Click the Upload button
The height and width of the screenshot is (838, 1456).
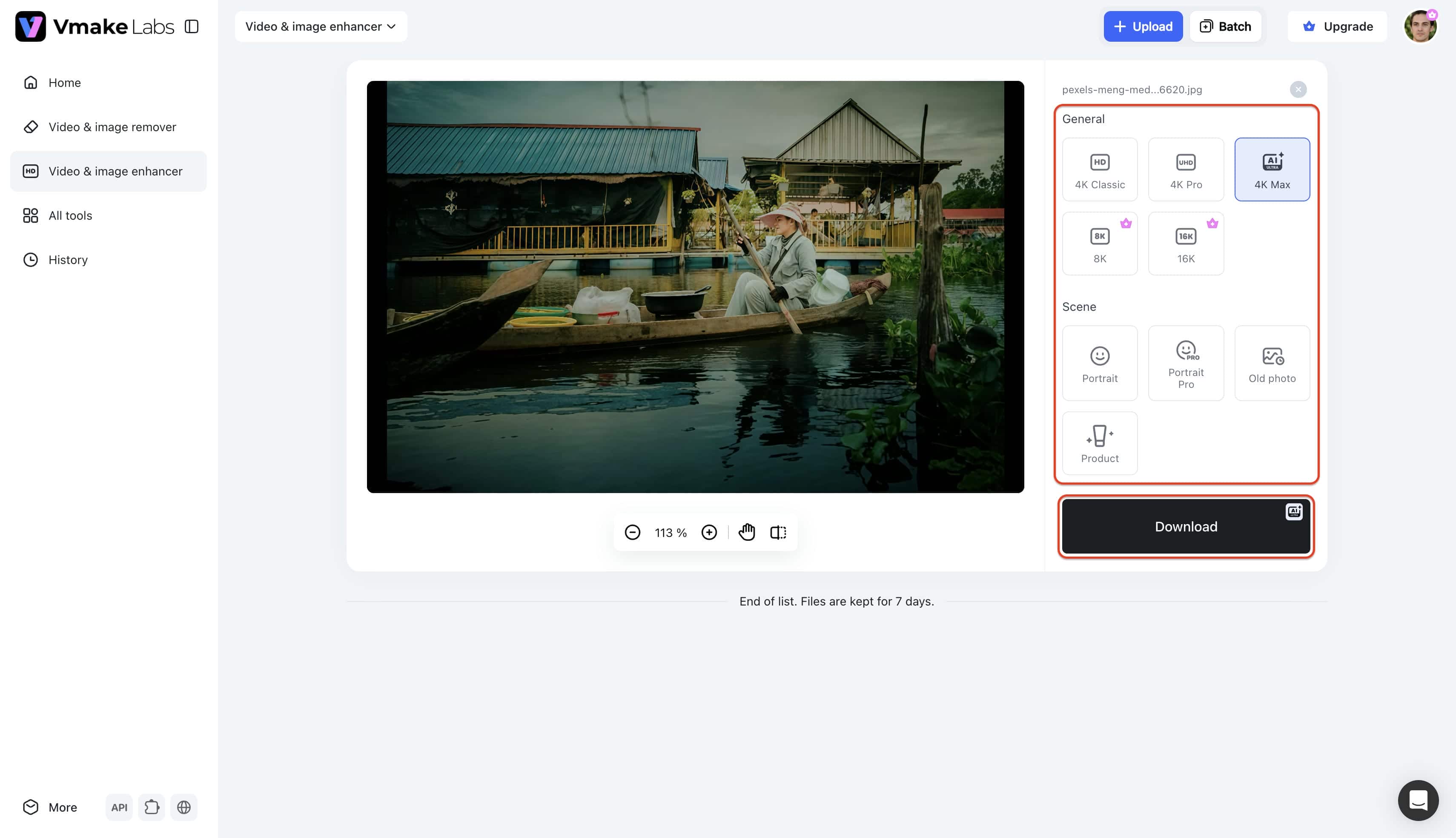(x=1143, y=26)
